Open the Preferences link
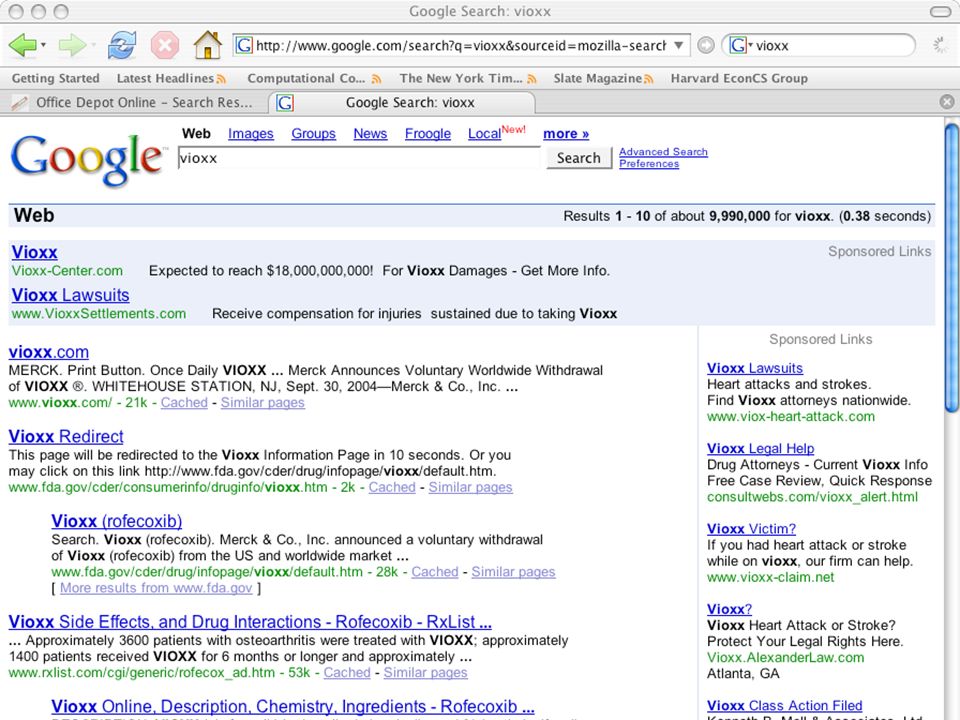960x720 pixels. pyautogui.click(x=649, y=163)
